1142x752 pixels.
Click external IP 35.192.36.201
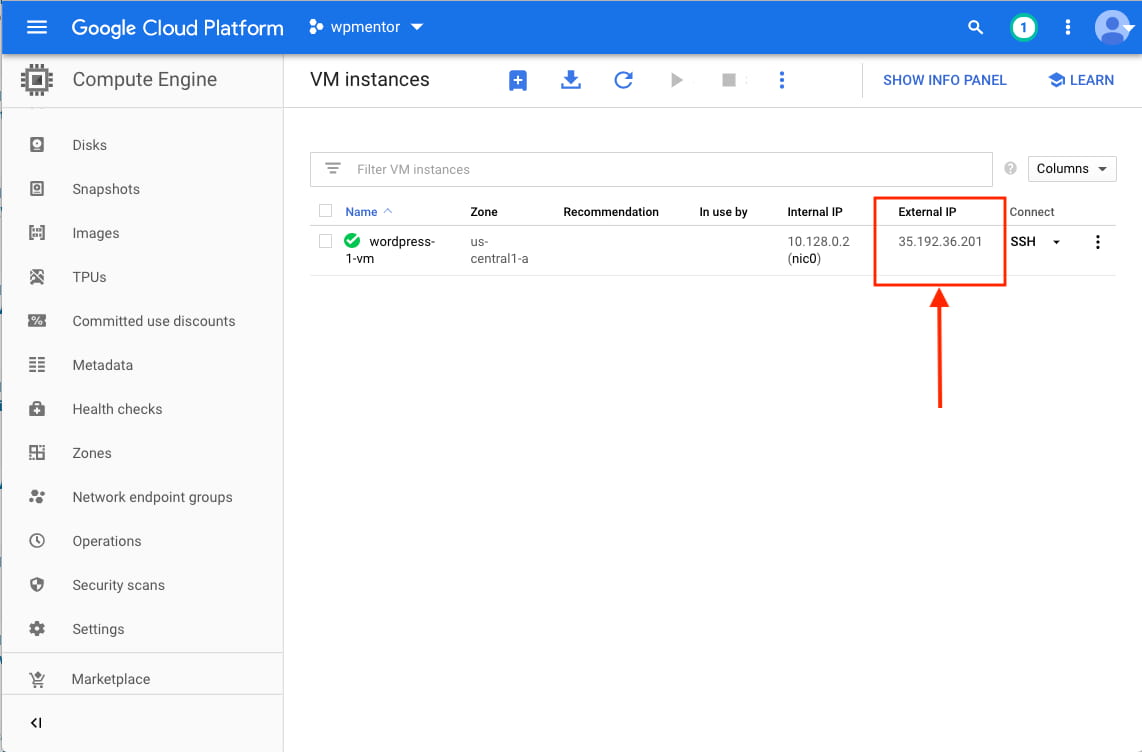[x=940, y=242]
